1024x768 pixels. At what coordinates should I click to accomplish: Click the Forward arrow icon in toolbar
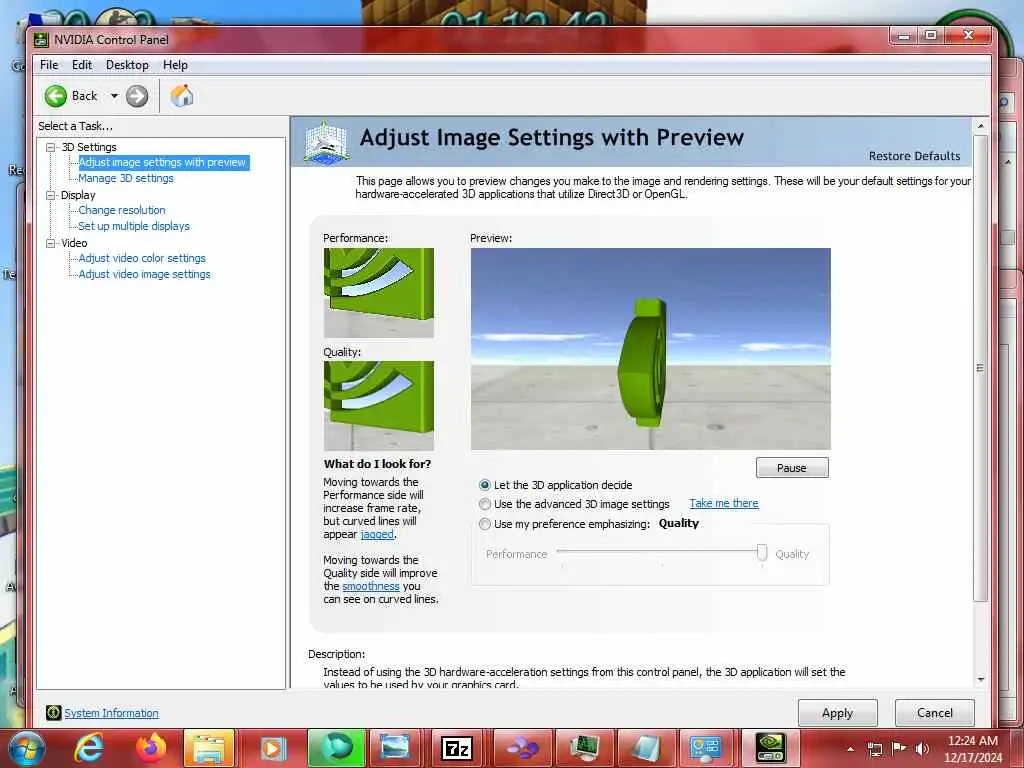coord(136,96)
